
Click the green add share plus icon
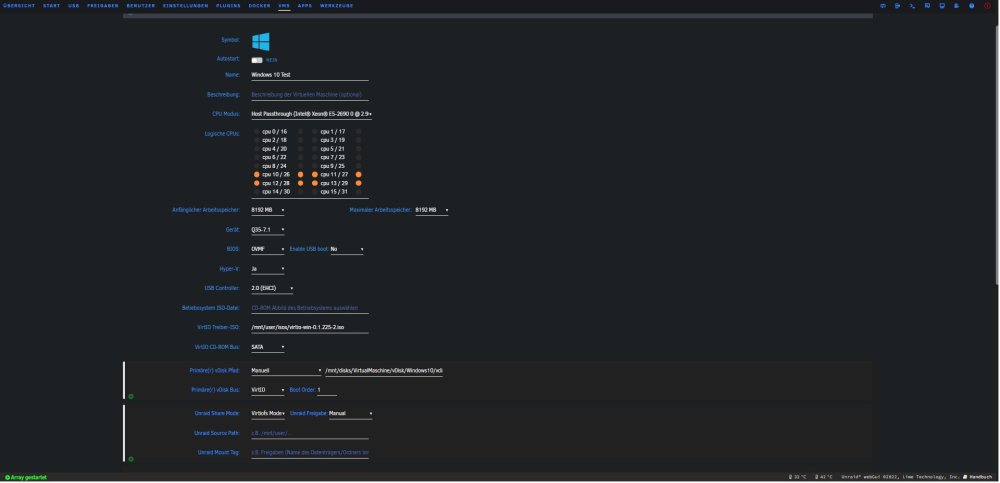[131, 459]
